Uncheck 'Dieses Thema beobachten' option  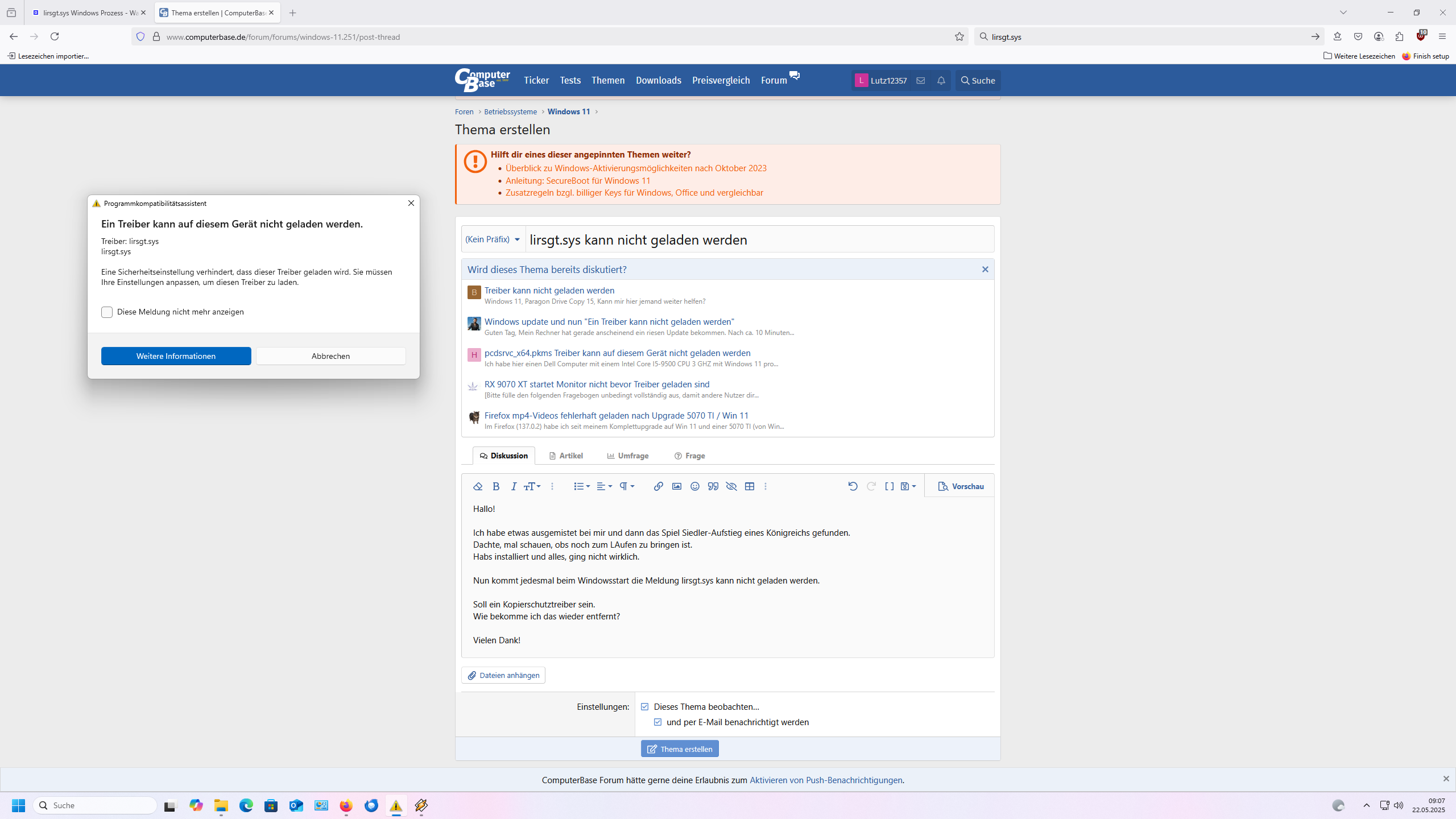coord(644,707)
